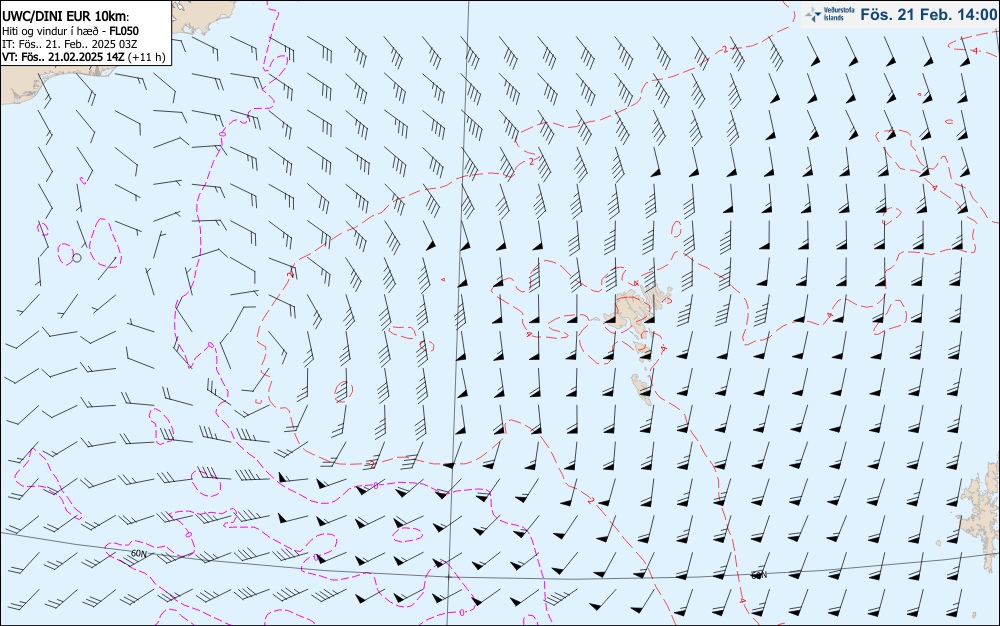Click the small circle calm-wind marker
The height and width of the screenshot is (626, 1000).
(77, 258)
